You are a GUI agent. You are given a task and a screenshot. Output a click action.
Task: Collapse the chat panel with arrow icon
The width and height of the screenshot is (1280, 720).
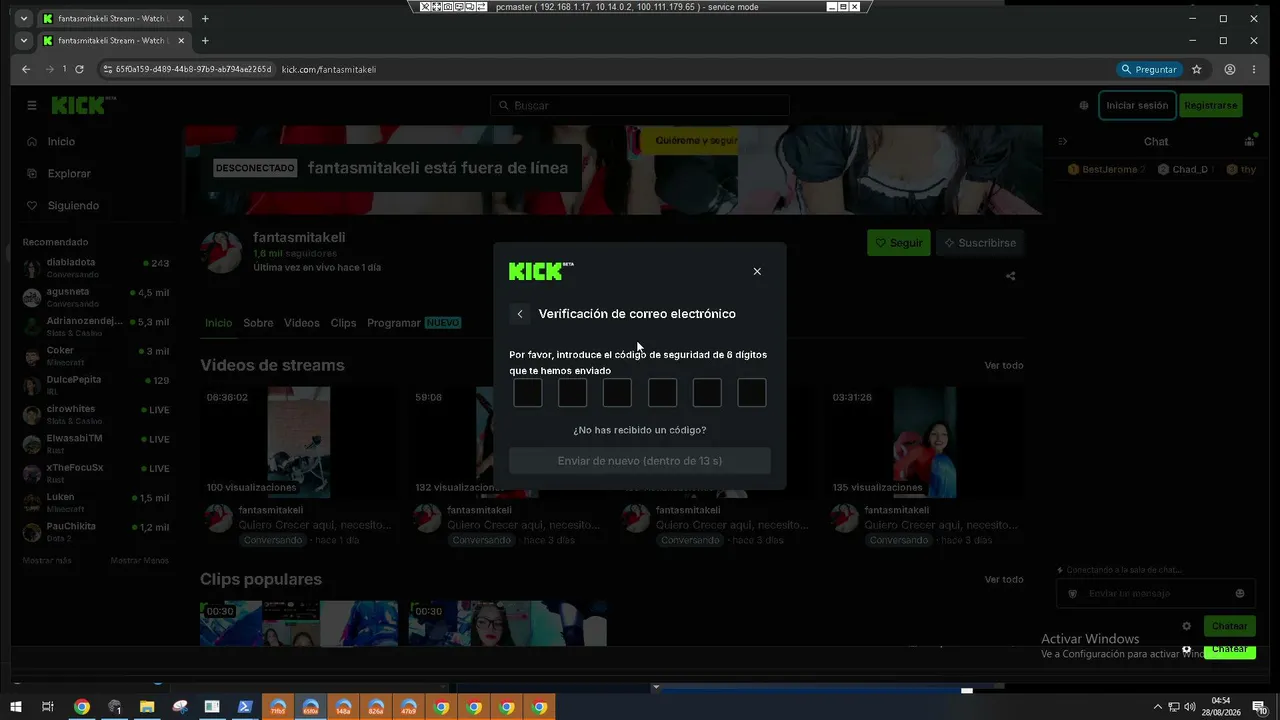(x=1063, y=142)
